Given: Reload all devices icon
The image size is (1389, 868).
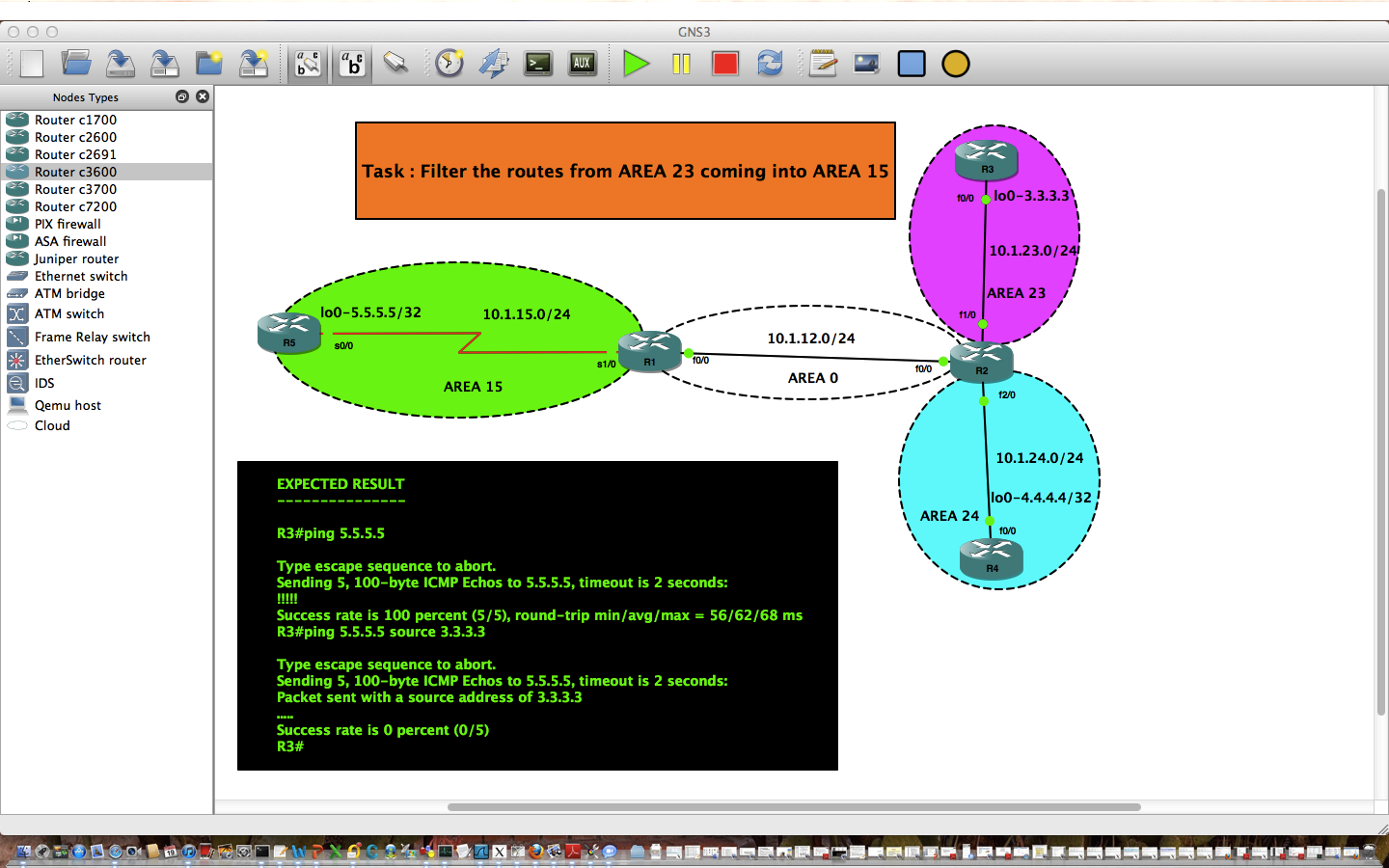Looking at the screenshot, I should (x=770, y=64).
